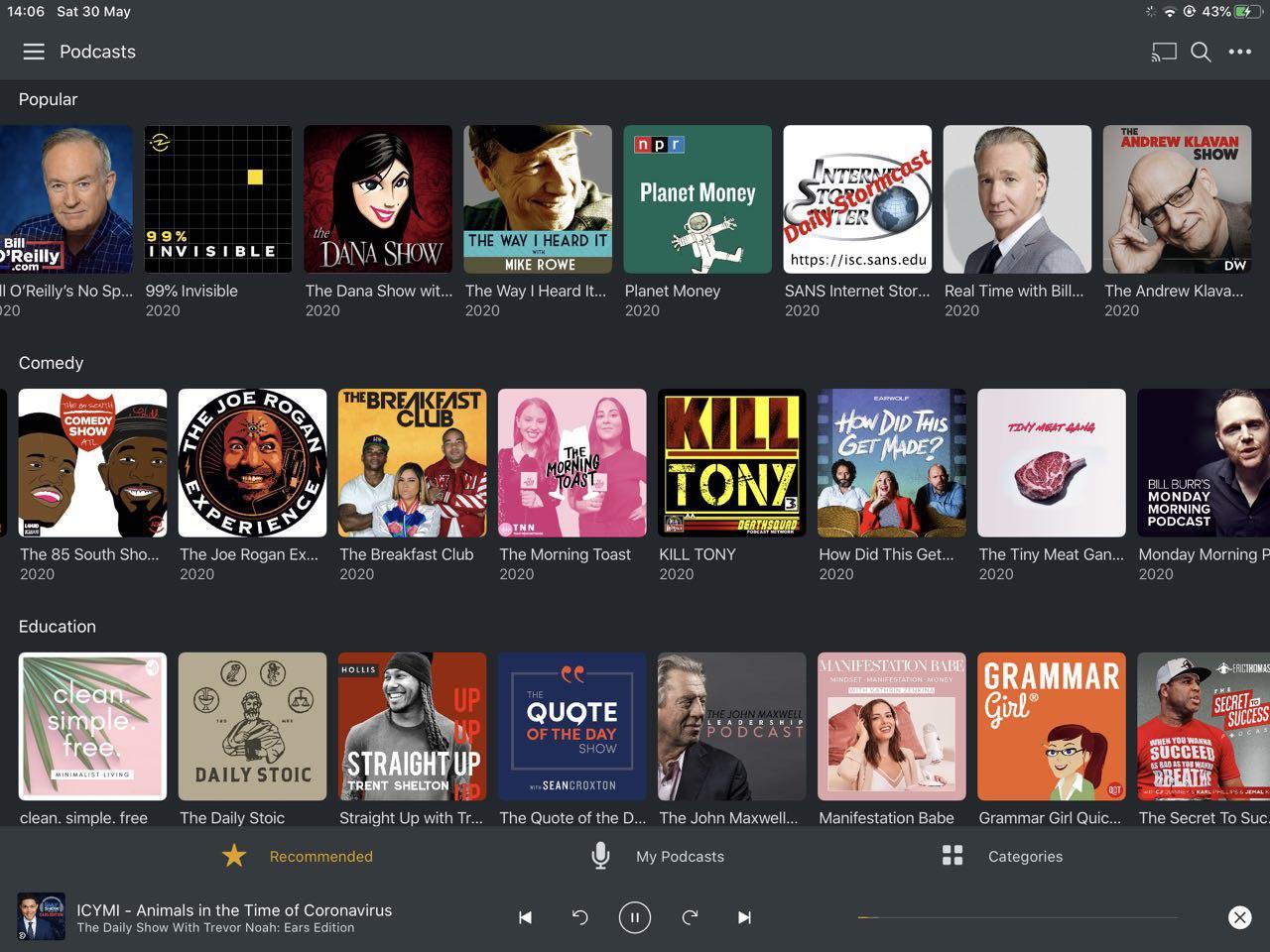The height and width of the screenshot is (952, 1270).
Task: Open How Did This Get Made cover
Action: tap(891, 463)
